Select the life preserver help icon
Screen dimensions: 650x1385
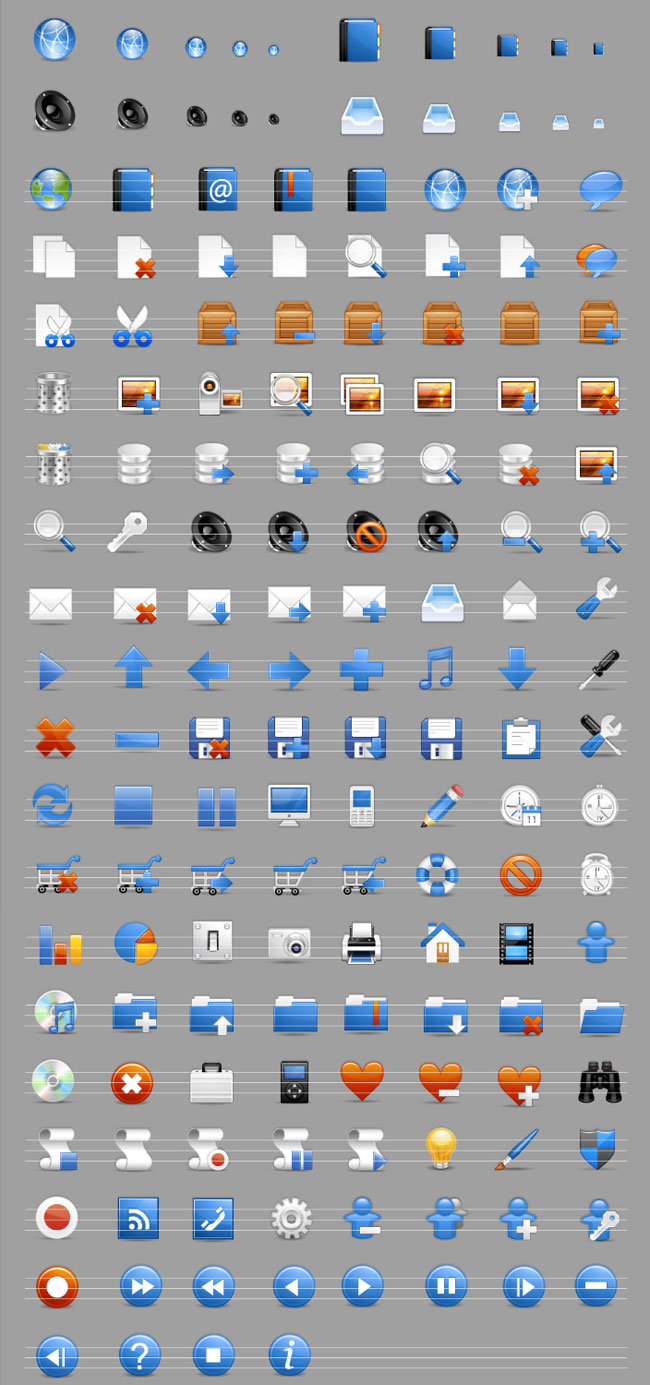pos(437,875)
